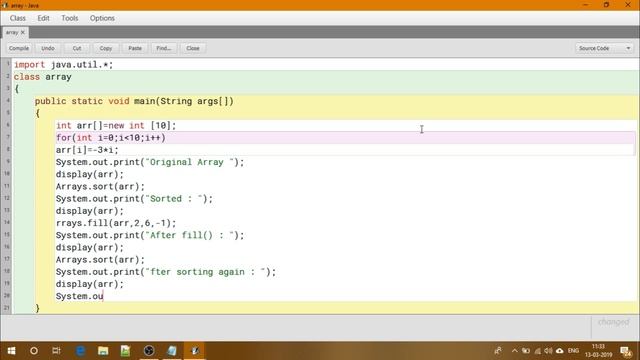Click the public static void main line
640x360 pixels.
(134, 101)
